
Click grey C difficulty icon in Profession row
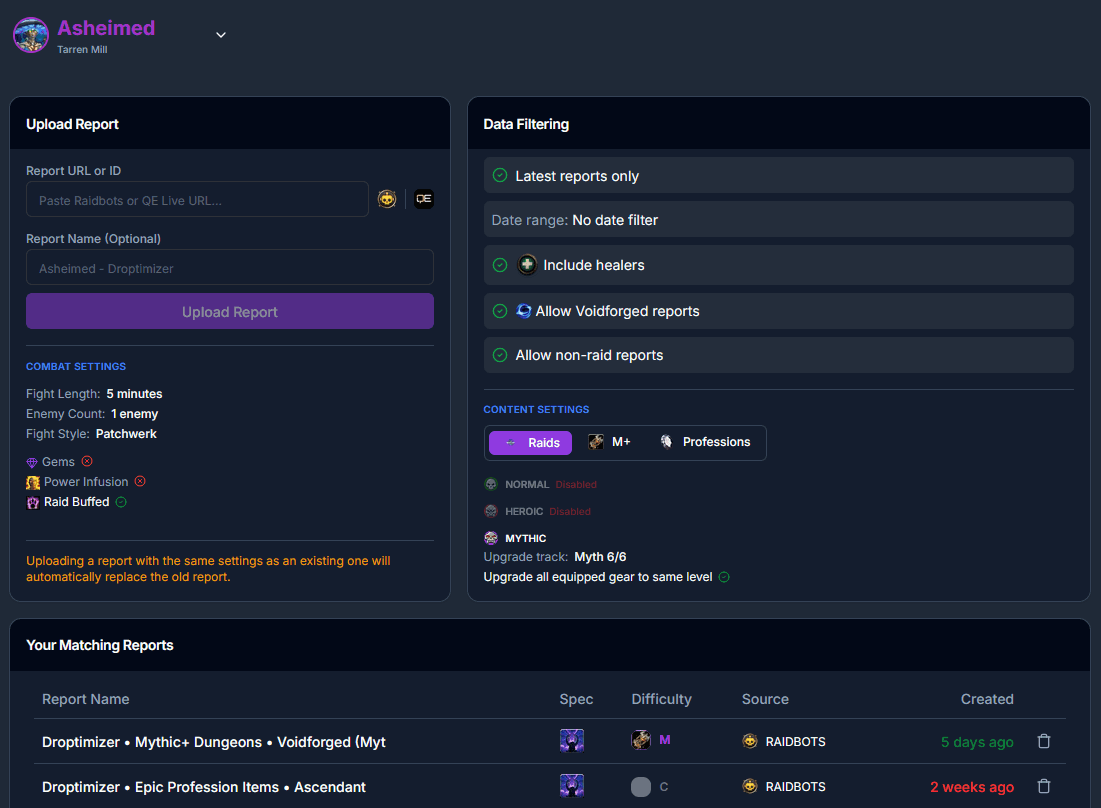641,787
